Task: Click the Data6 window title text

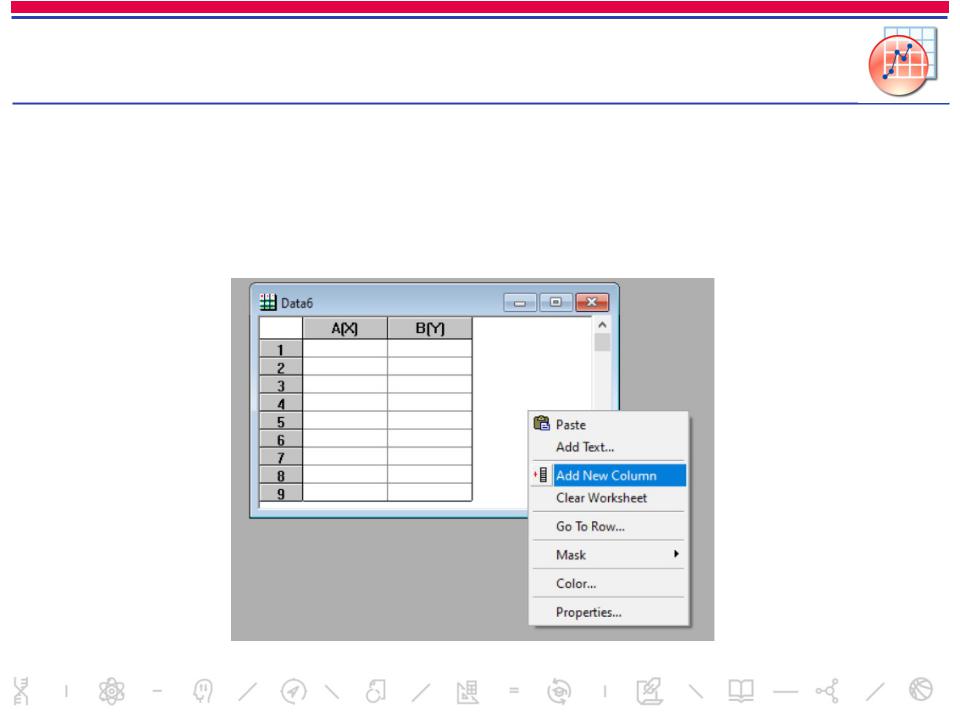Action: pyautogui.click(x=297, y=303)
